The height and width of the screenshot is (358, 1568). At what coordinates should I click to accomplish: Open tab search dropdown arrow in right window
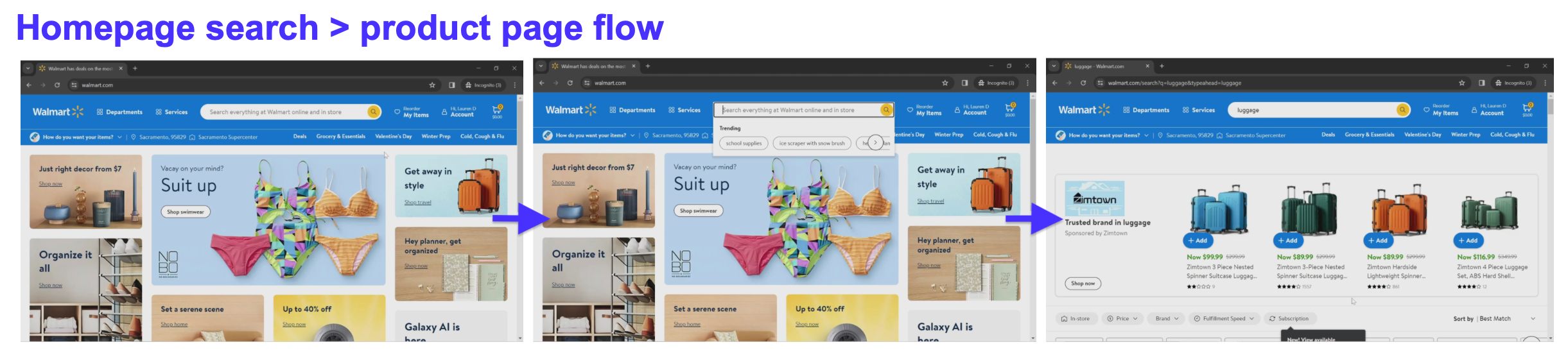point(1054,66)
